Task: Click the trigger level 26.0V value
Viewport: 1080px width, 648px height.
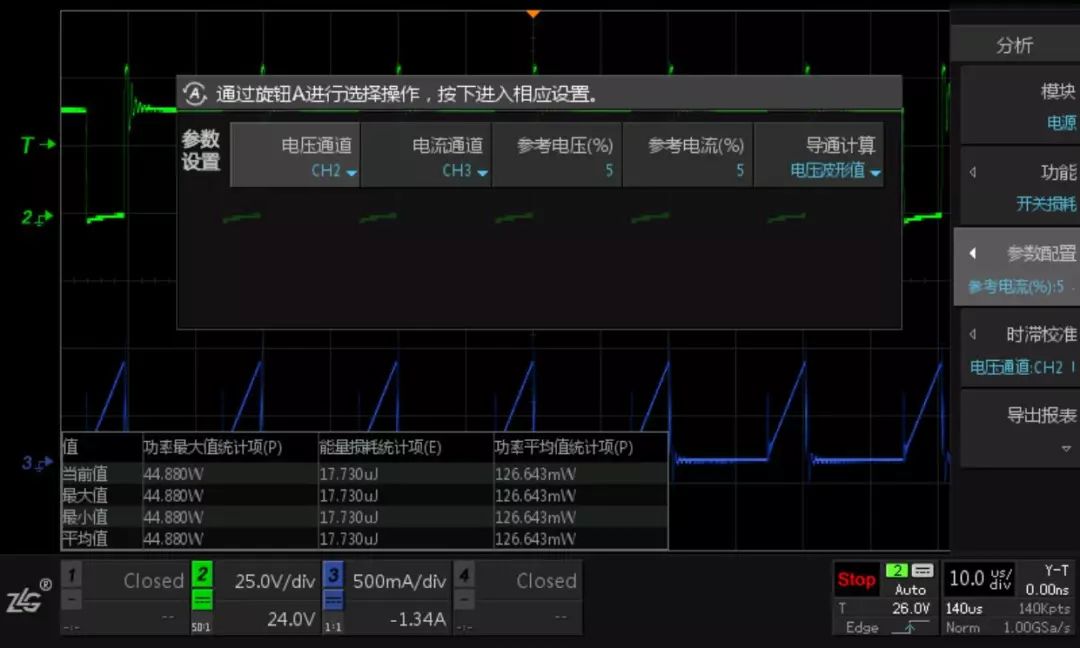Action: (x=911, y=608)
